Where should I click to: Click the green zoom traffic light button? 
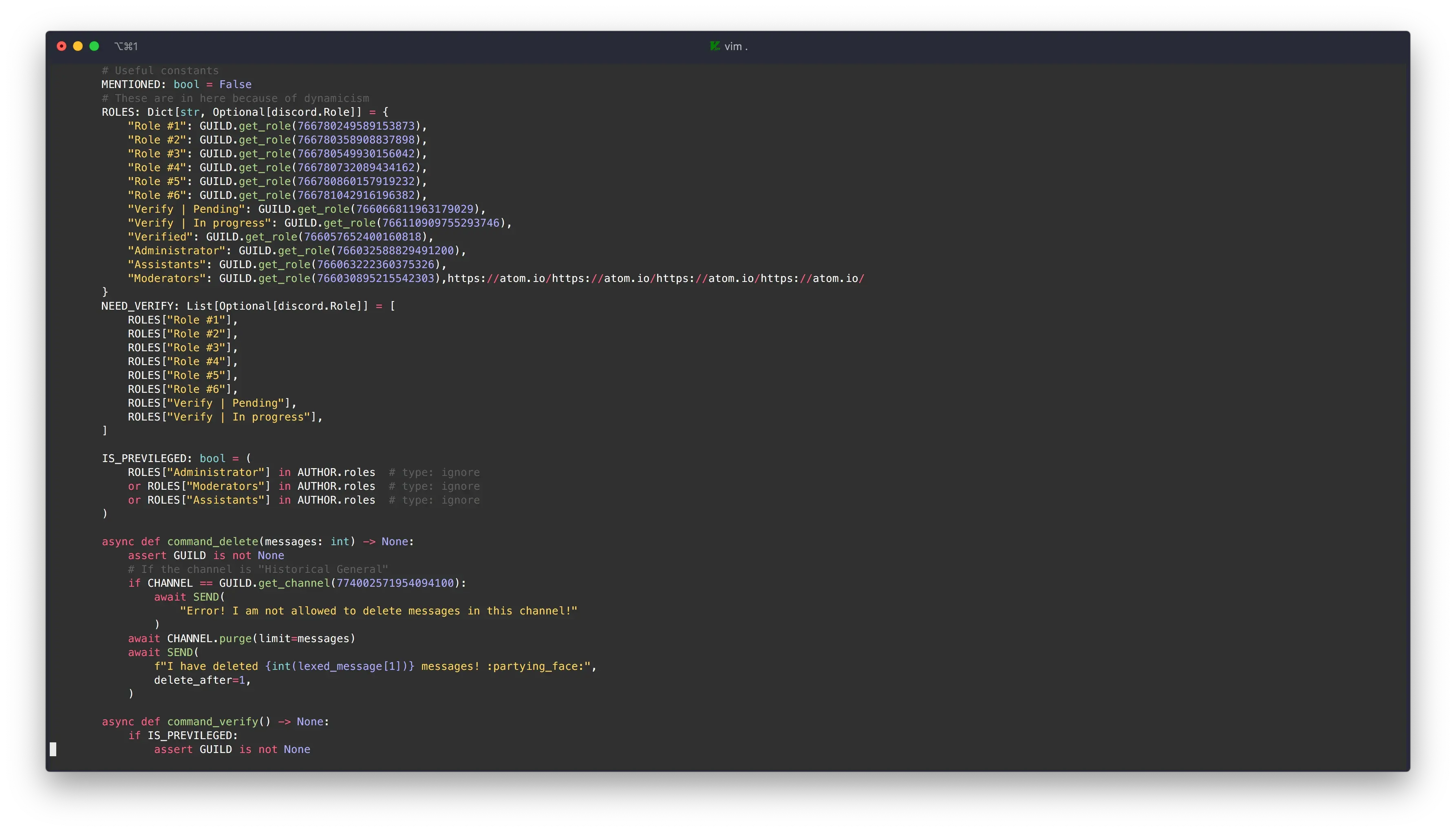pos(93,46)
